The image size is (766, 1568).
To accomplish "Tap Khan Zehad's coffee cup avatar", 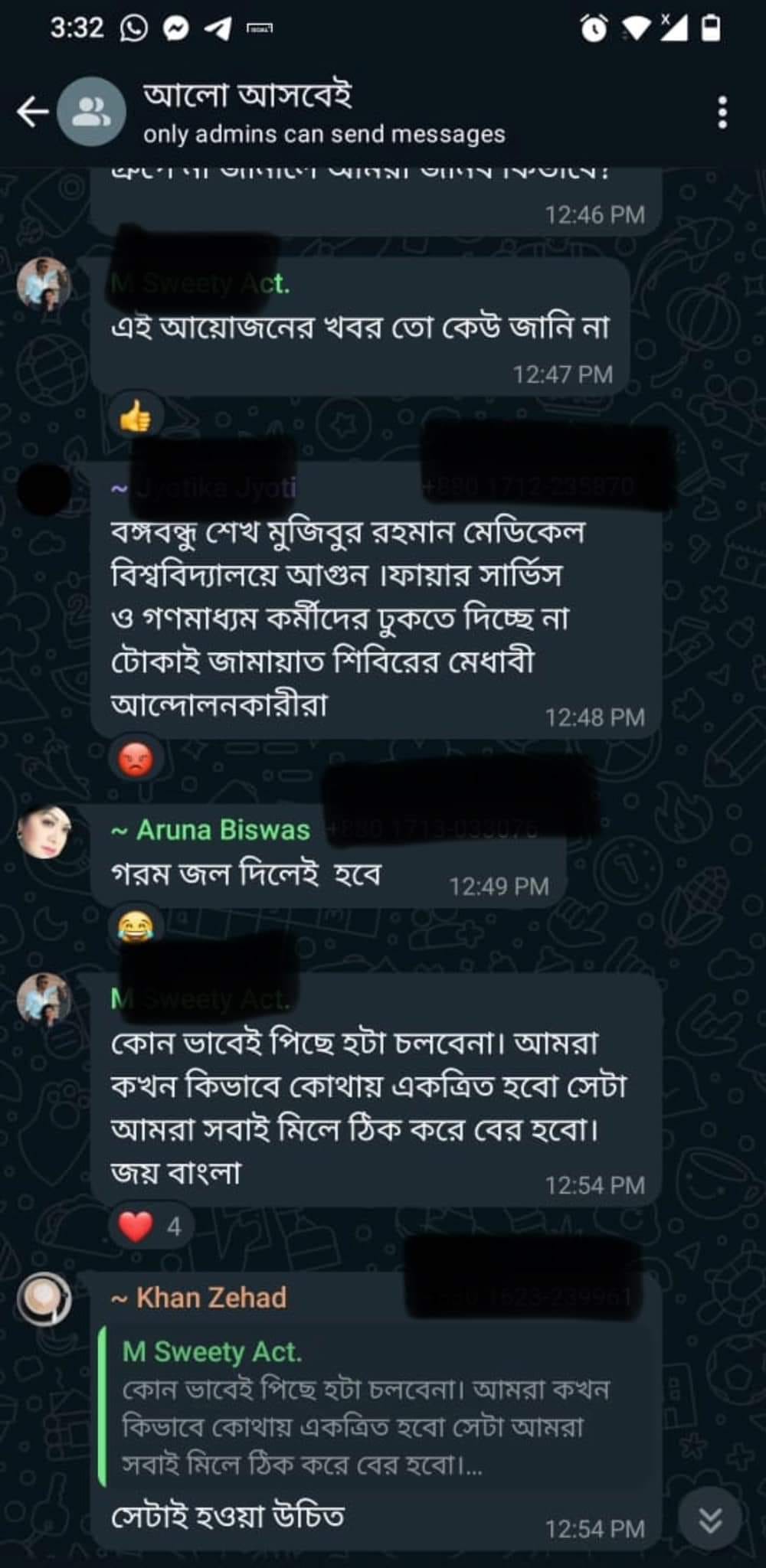I will 44,1299.
